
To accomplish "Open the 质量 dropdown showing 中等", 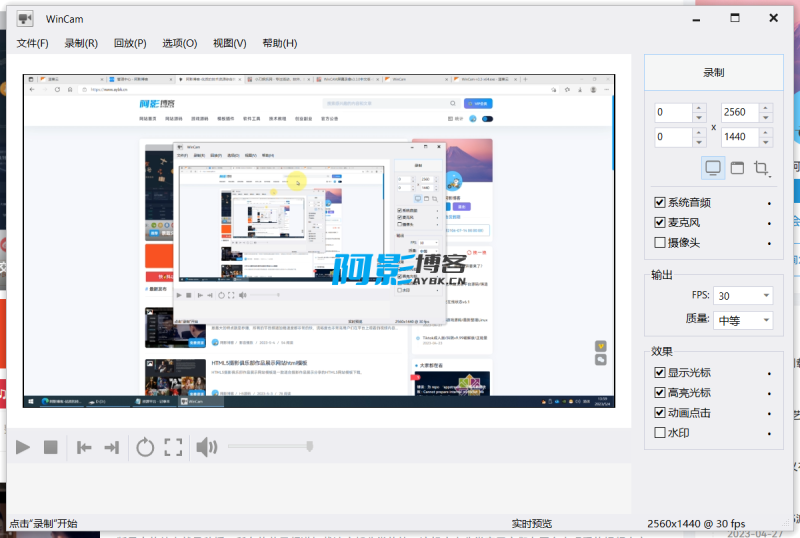I will pyautogui.click(x=743, y=321).
